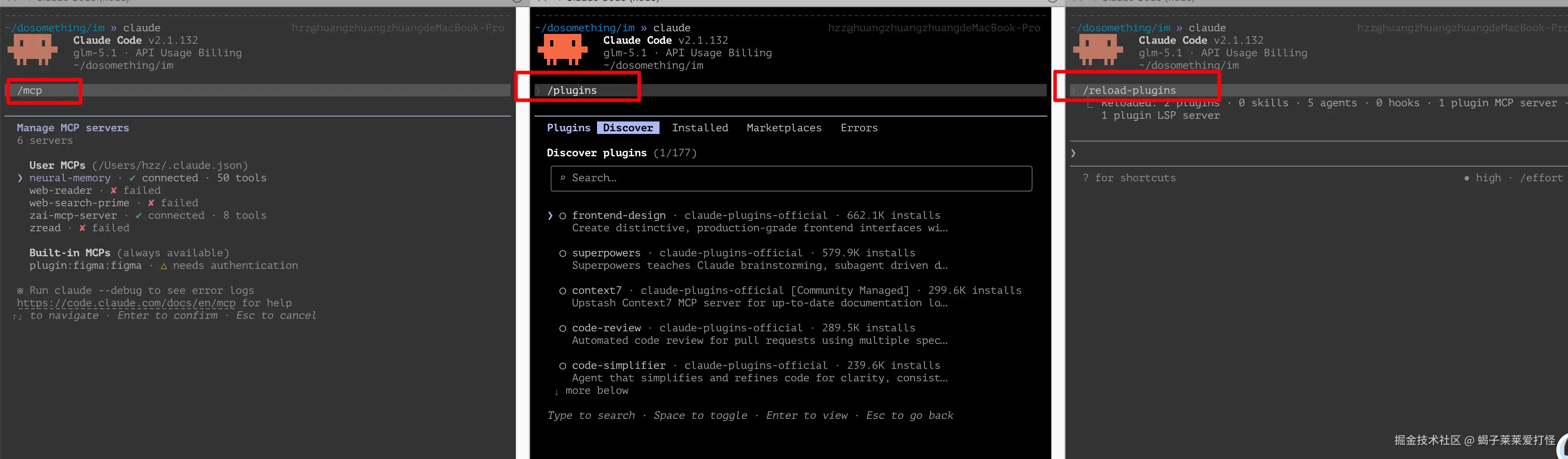Toggle the code-review plugin circle
The width and height of the screenshot is (1568, 459).
[x=562, y=328]
